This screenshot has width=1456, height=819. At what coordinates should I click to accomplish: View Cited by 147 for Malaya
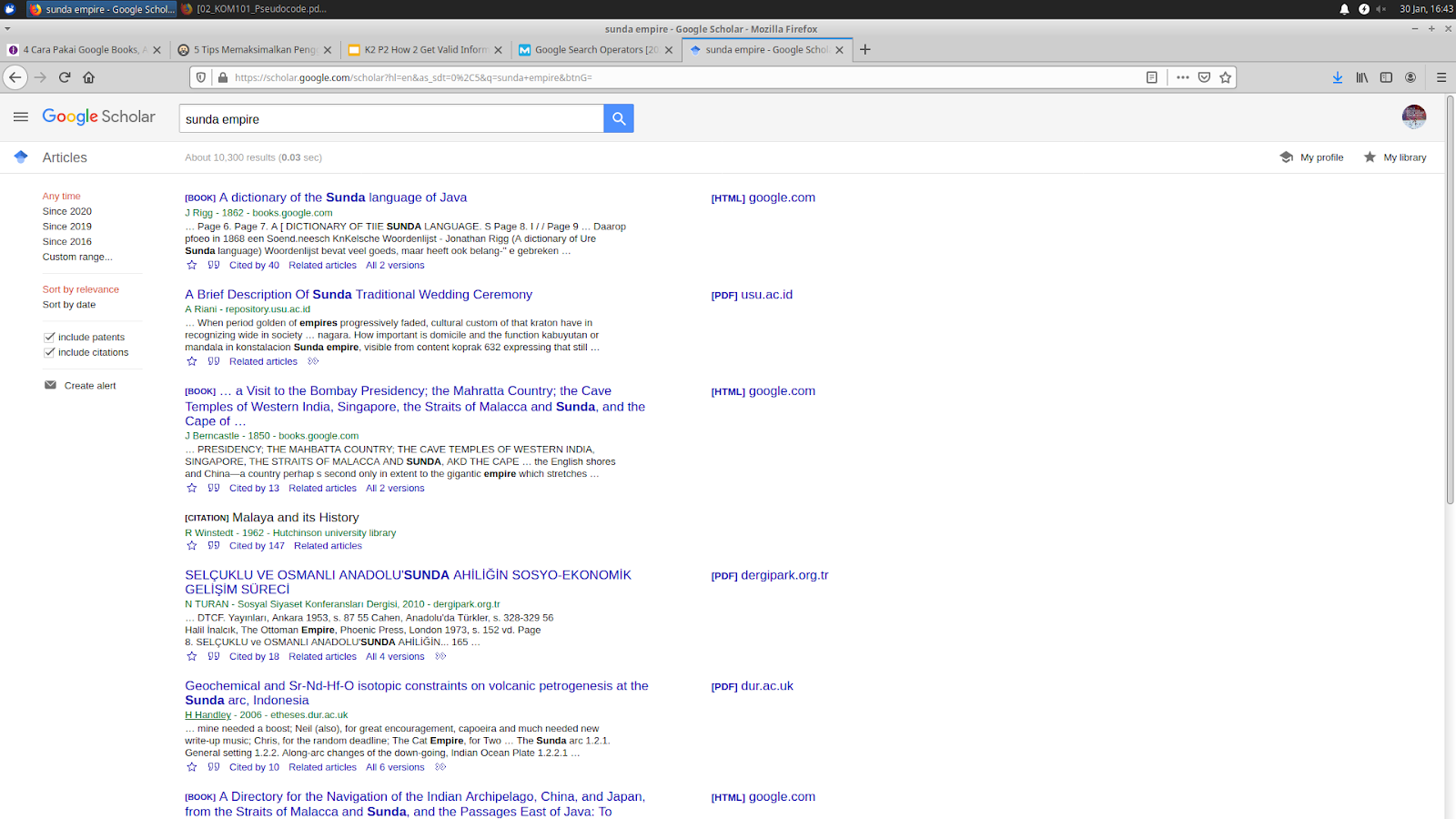tap(257, 546)
